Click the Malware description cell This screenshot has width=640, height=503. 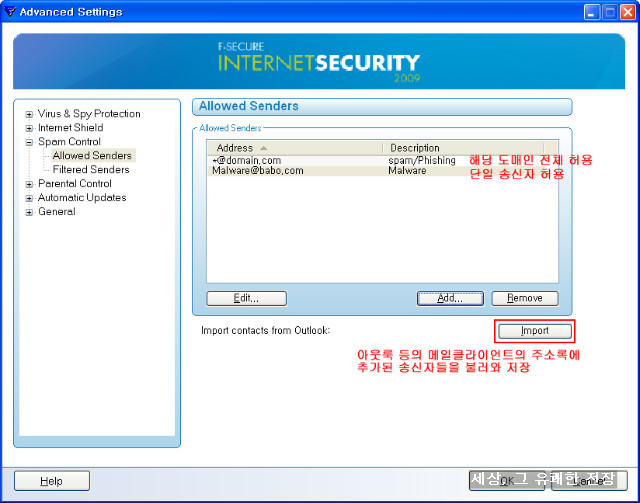click(x=407, y=171)
